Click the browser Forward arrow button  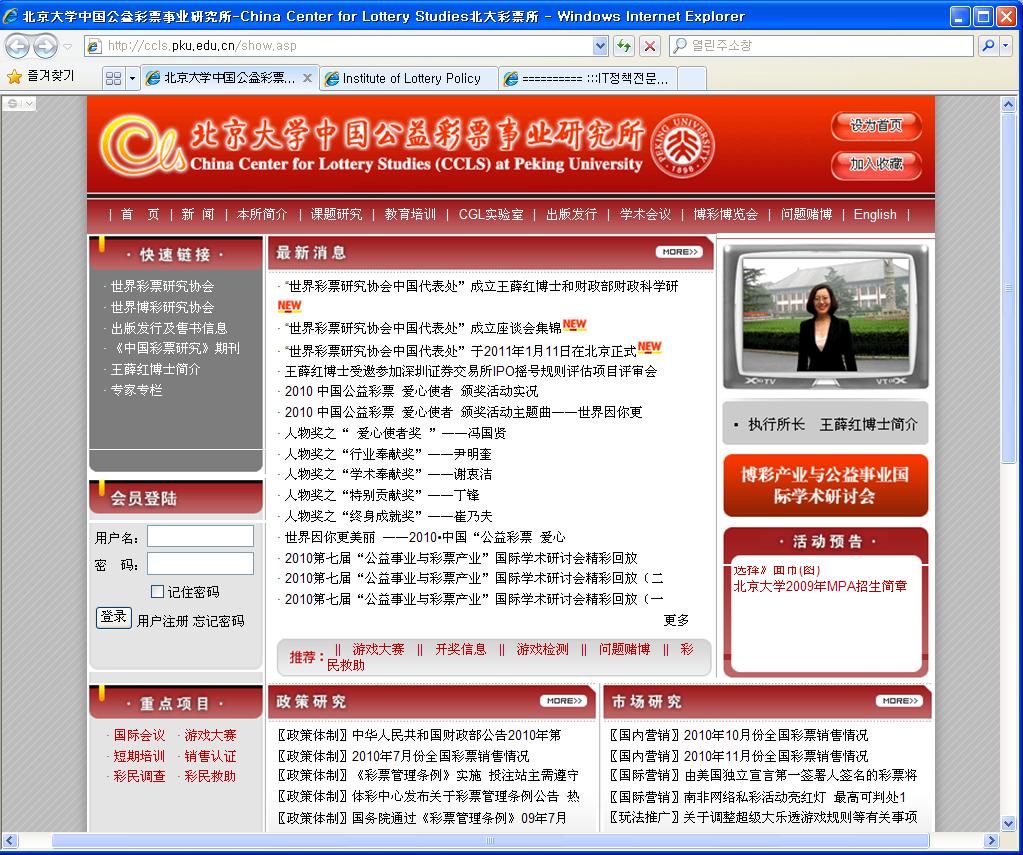coord(45,46)
